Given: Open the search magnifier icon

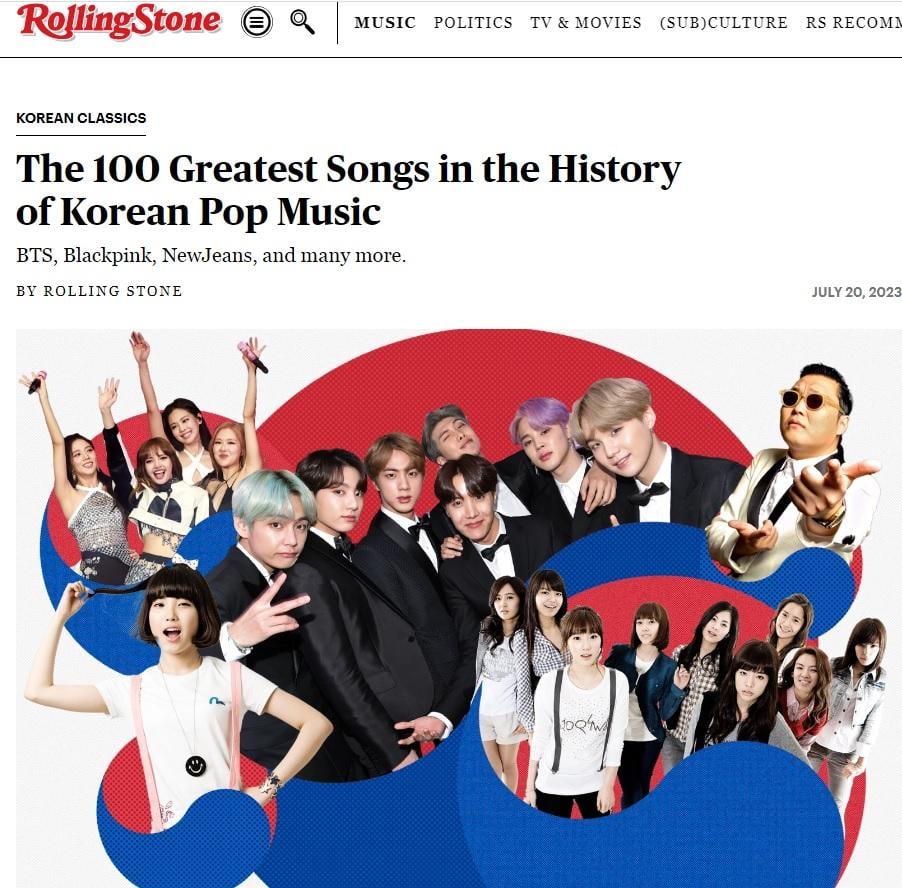Looking at the screenshot, I should pyautogui.click(x=303, y=22).
